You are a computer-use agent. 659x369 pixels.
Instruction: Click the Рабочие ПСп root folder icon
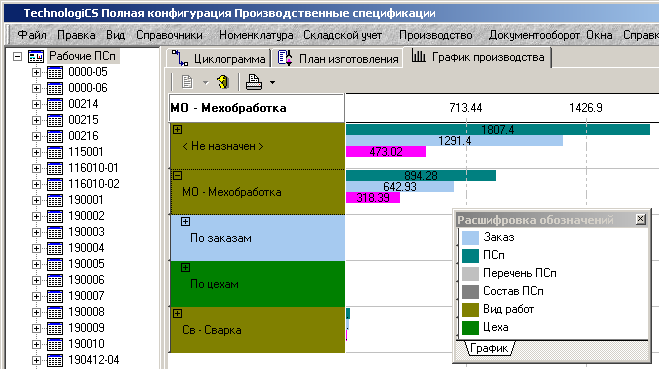point(36,56)
